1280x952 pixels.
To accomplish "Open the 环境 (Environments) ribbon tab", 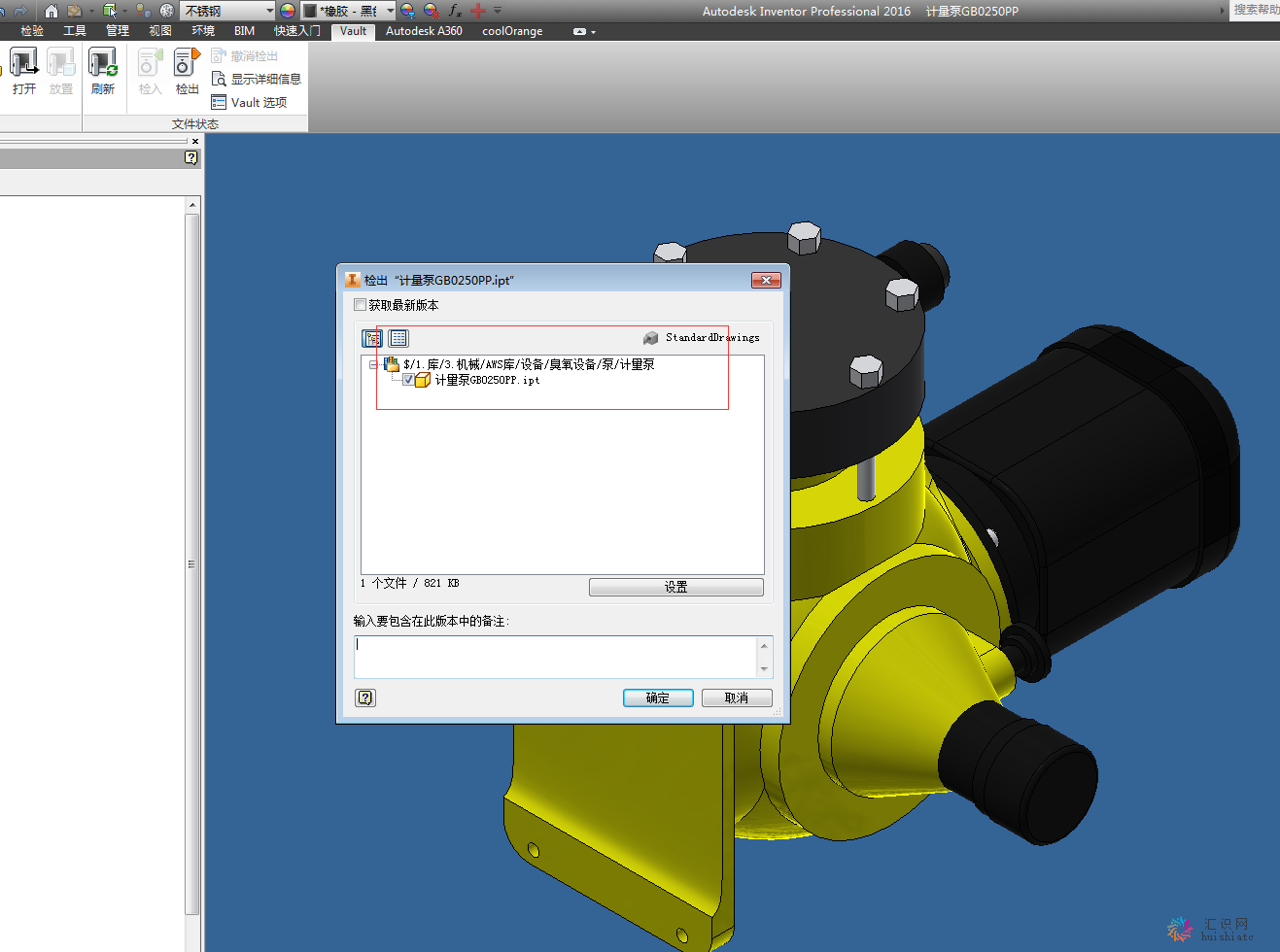I will coord(203,31).
